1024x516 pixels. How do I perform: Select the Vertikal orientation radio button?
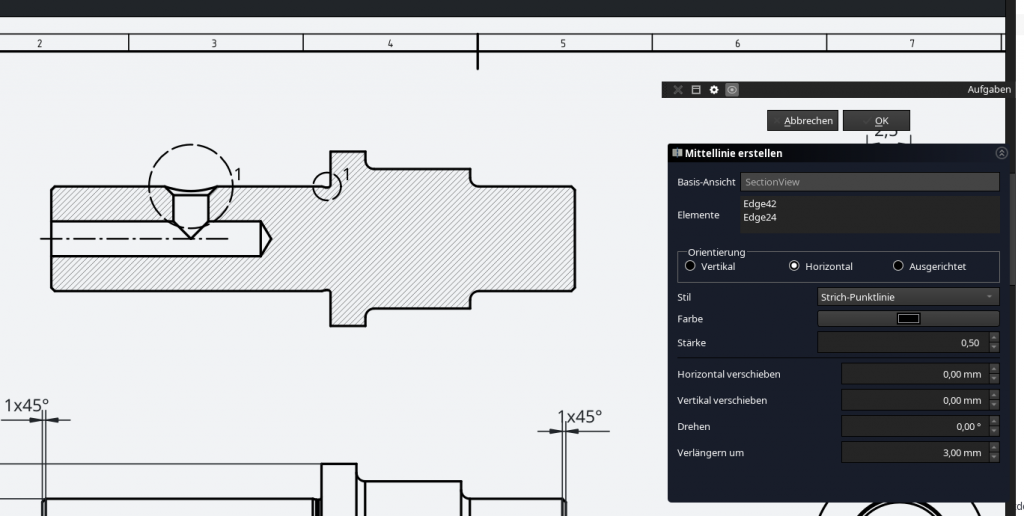tap(690, 266)
